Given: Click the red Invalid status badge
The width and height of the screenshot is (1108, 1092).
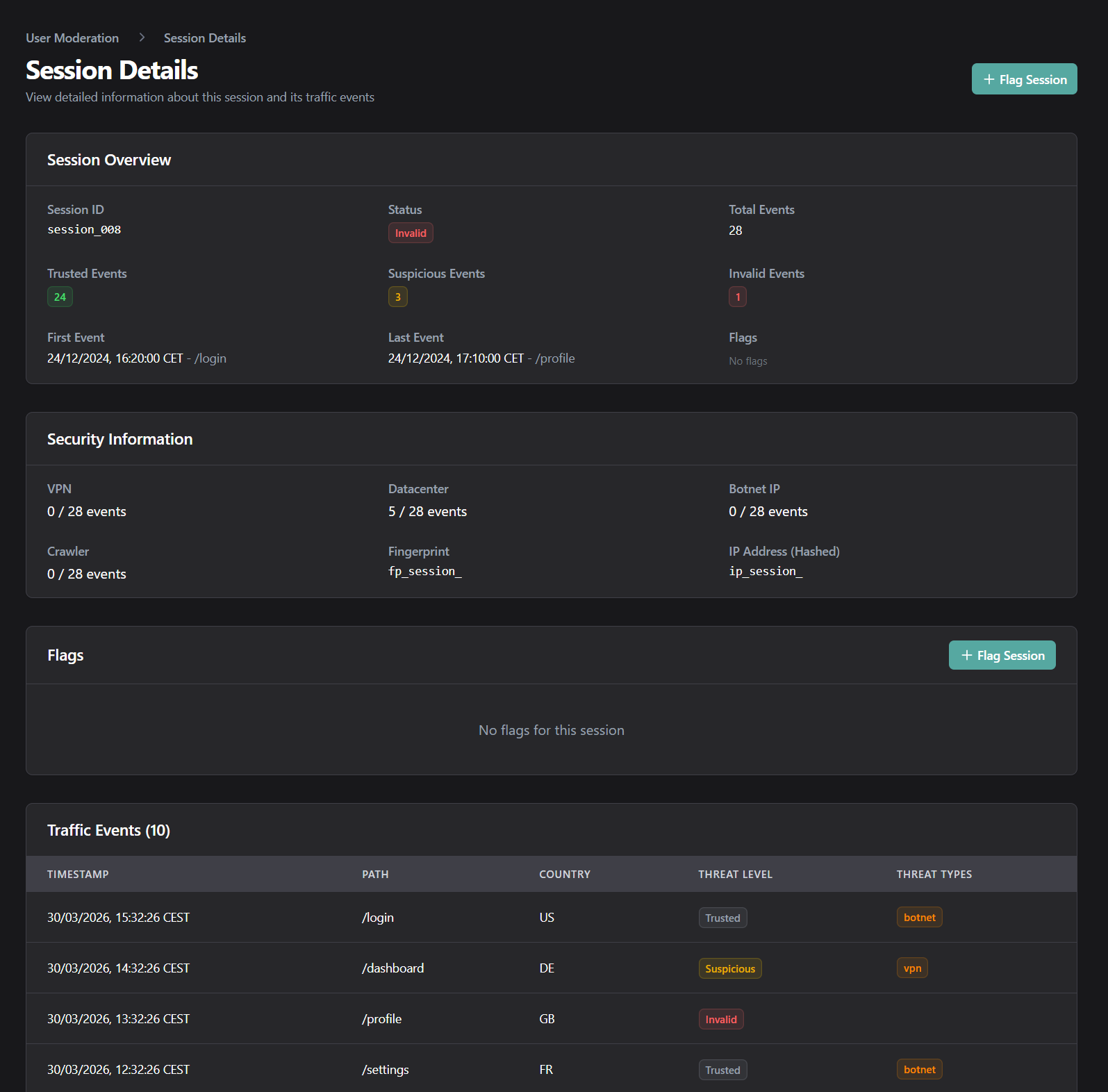Looking at the screenshot, I should click(410, 233).
